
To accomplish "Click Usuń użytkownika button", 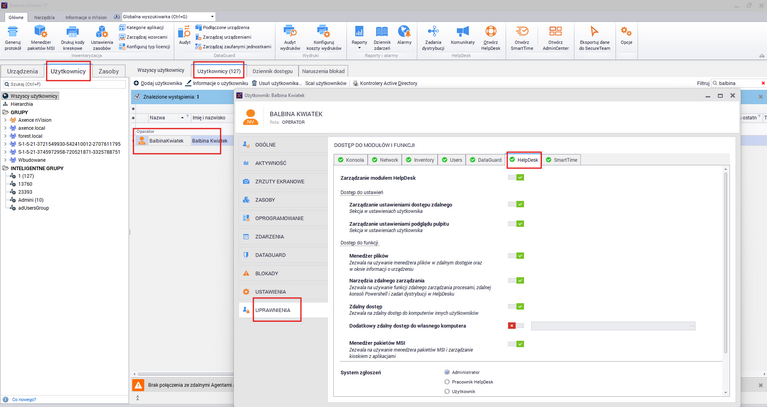I will [276, 84].
